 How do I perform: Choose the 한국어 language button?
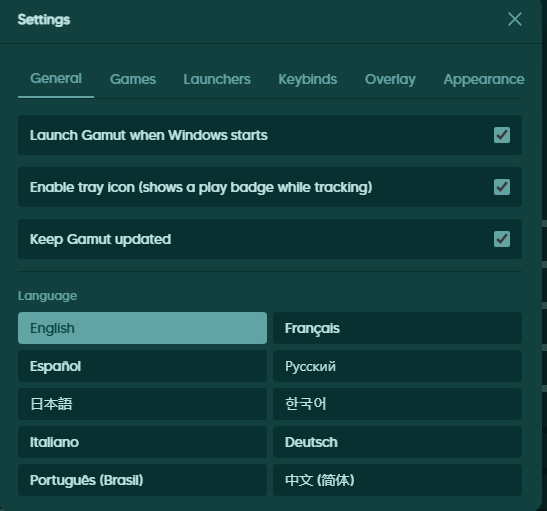[397, 404]
